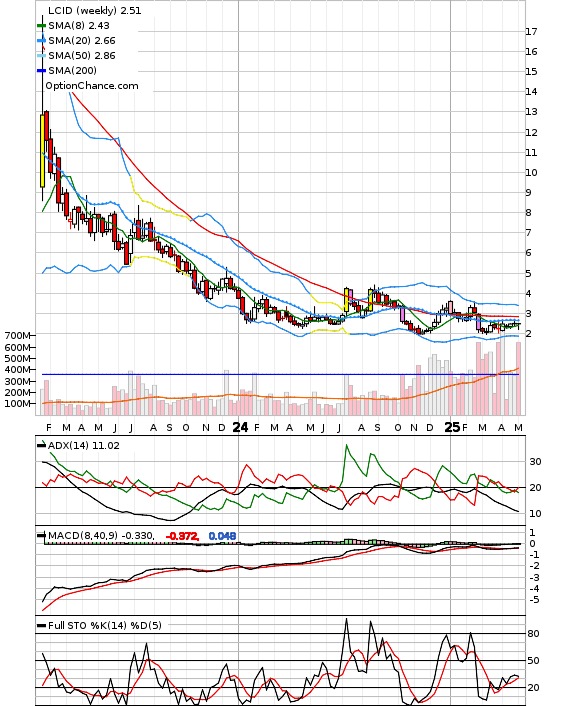Click the 9 label on price axis

(529, 193)
